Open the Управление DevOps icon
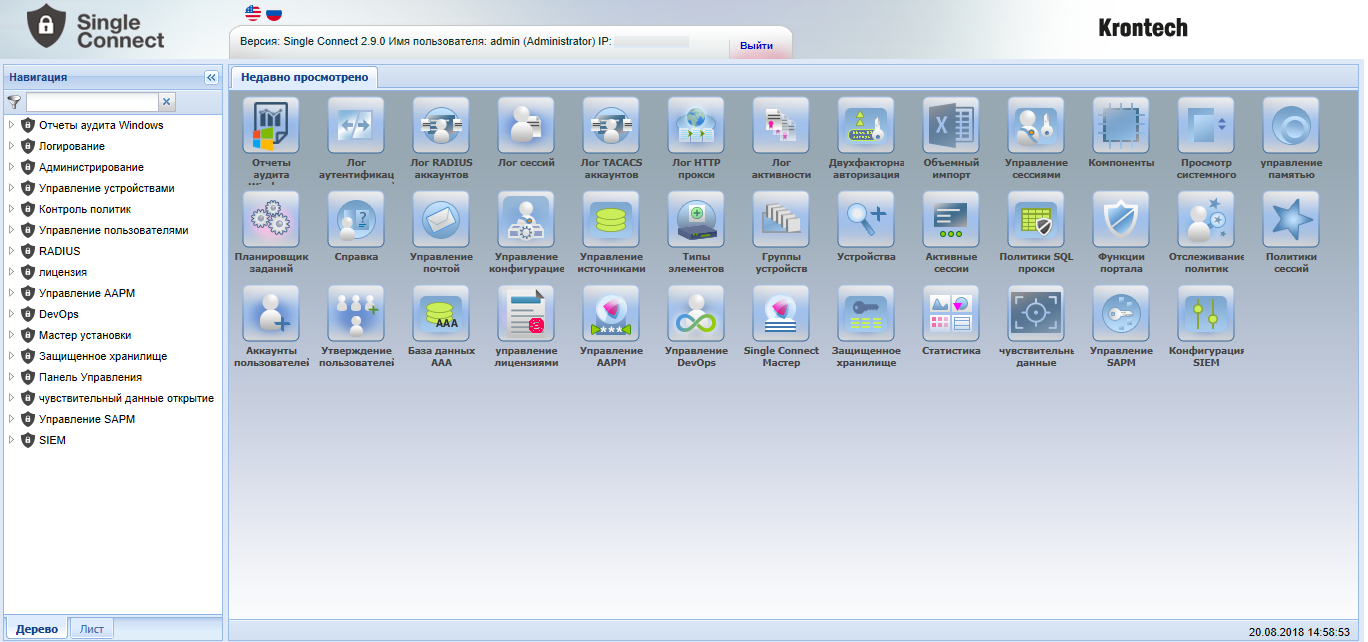1368x642 pixels. [696, 313]
